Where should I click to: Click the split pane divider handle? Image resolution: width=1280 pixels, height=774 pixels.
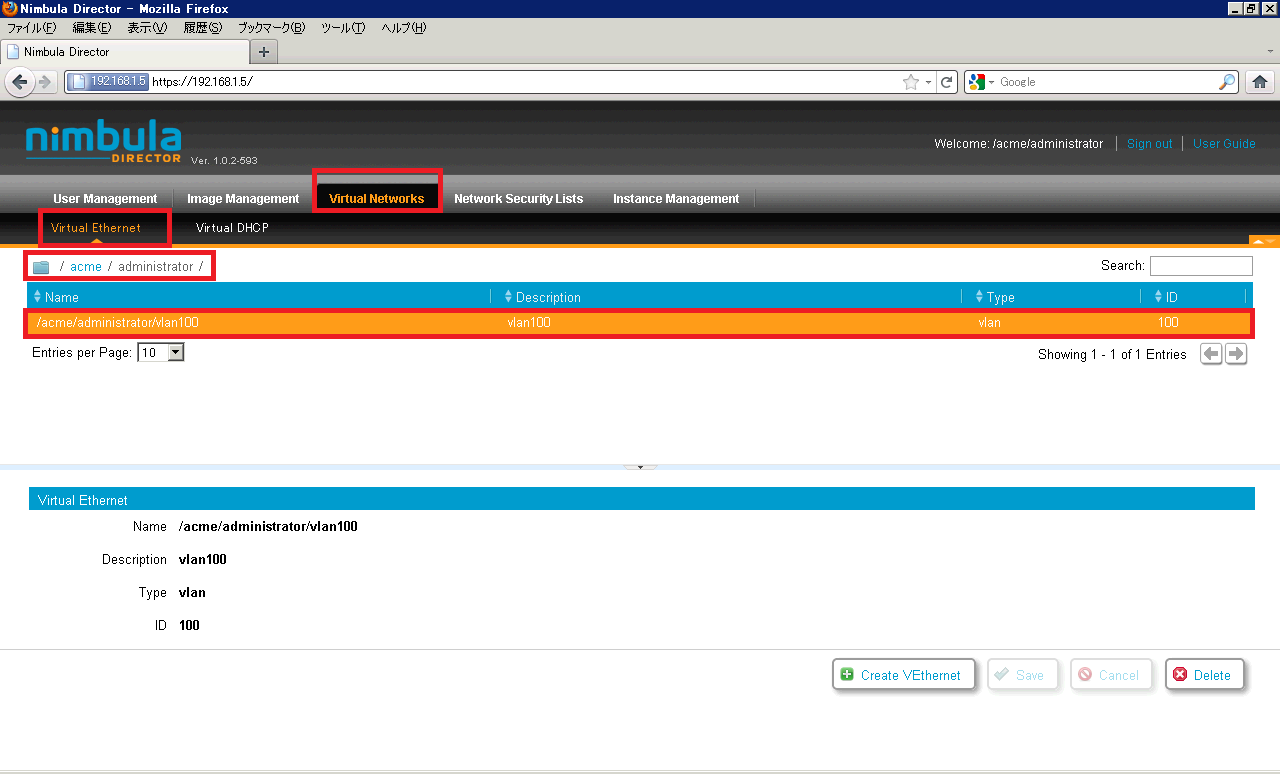tap(640, 467)
